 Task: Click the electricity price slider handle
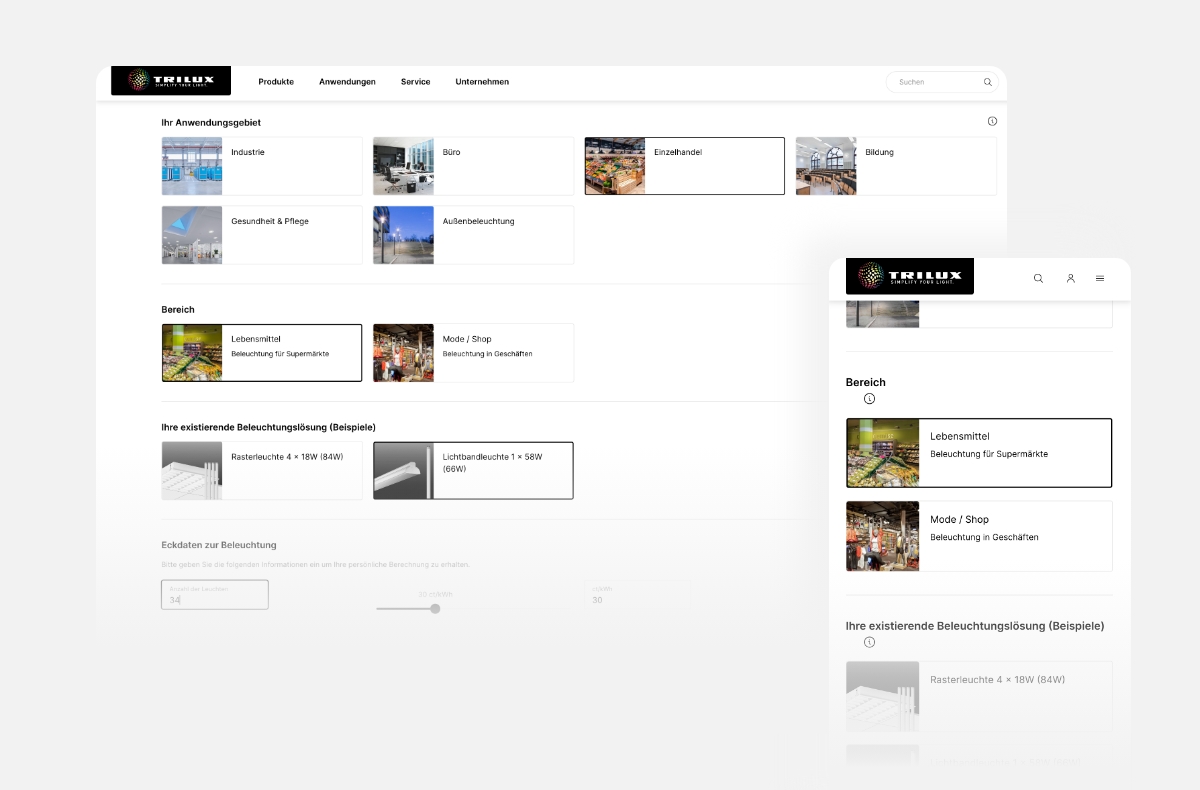point(435,608)
